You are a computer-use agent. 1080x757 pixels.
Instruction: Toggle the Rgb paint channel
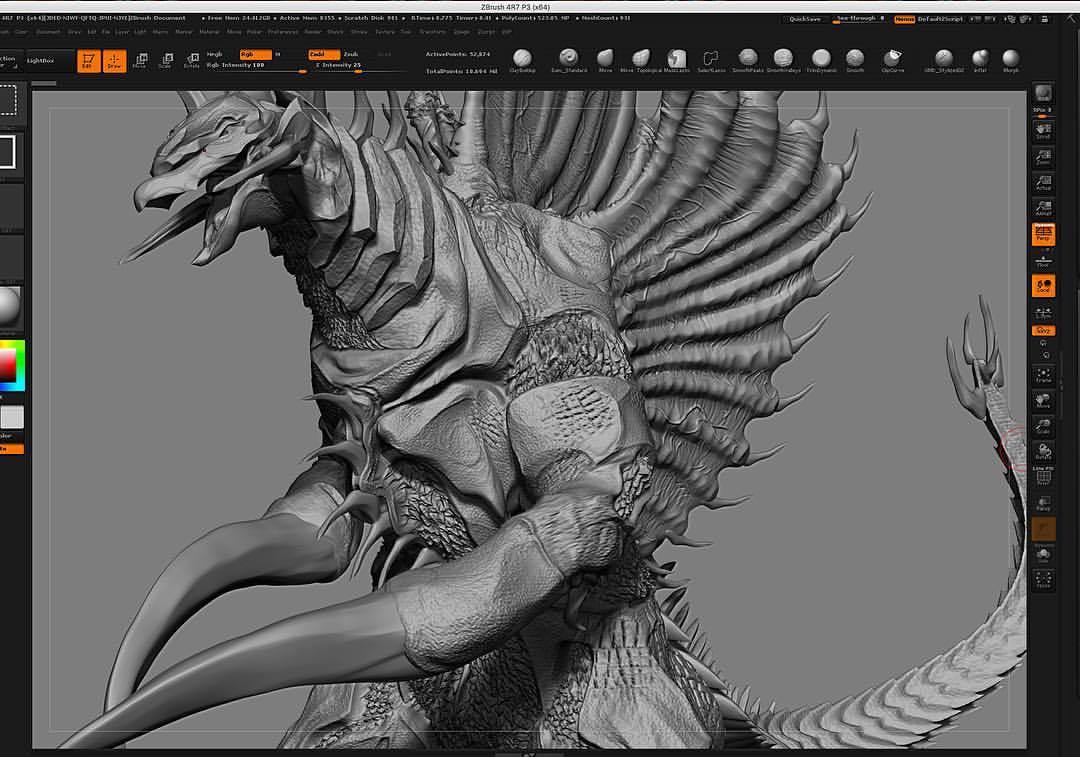(255, 54)
